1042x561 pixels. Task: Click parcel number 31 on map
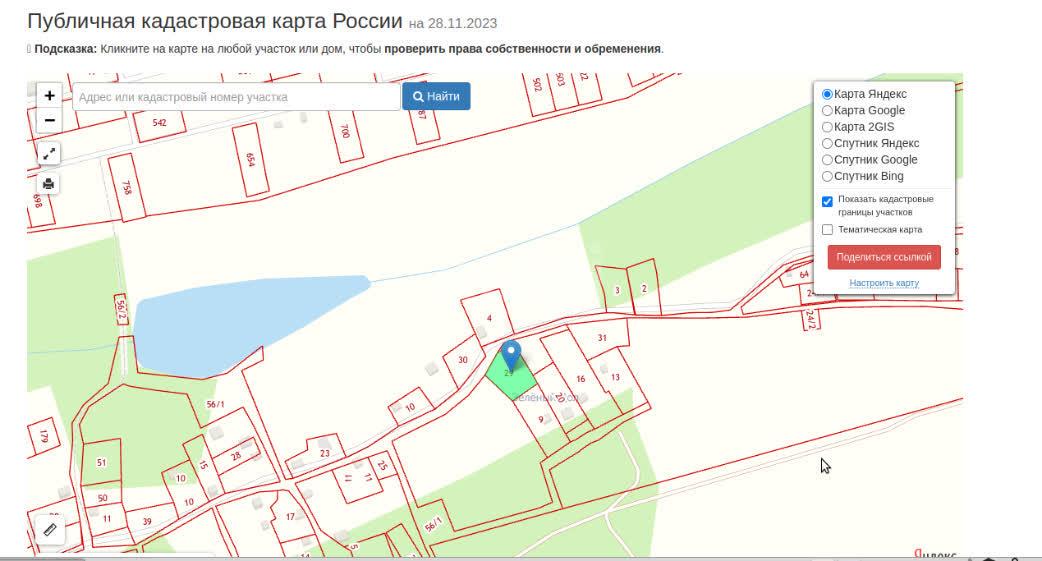601,338
